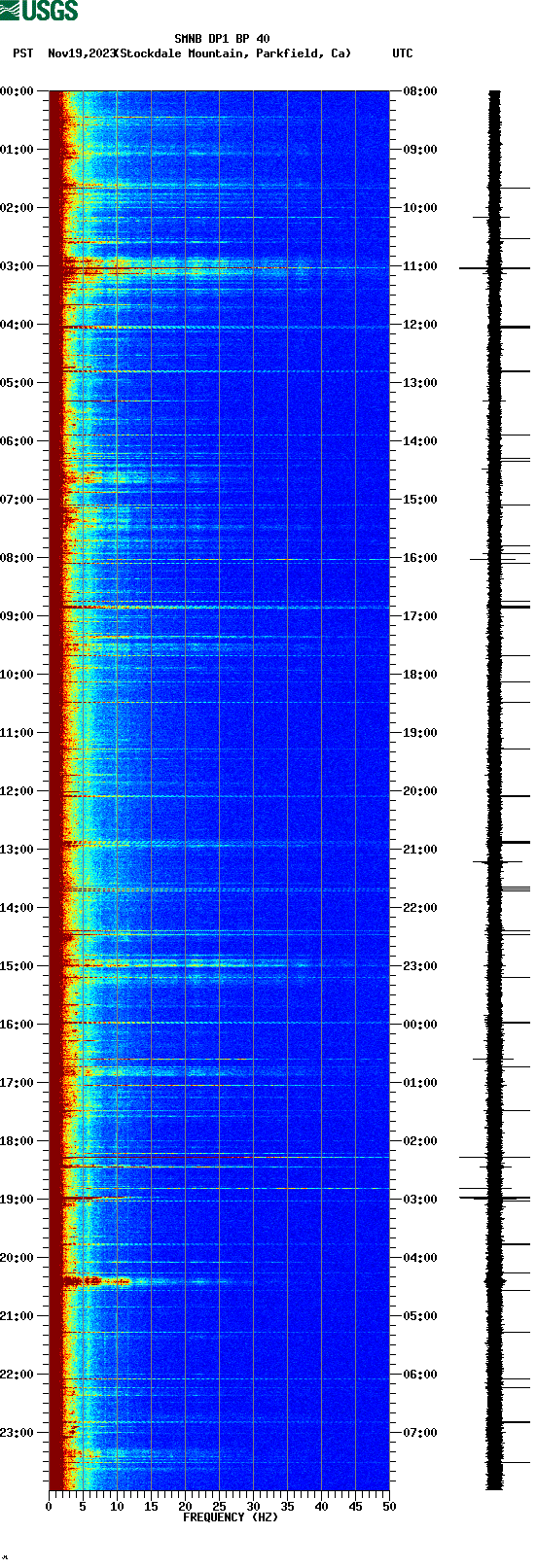Click the frequency axis '40' tick label
The width and height of the screenshot is (537, 1568).
tap(321, 1507)
